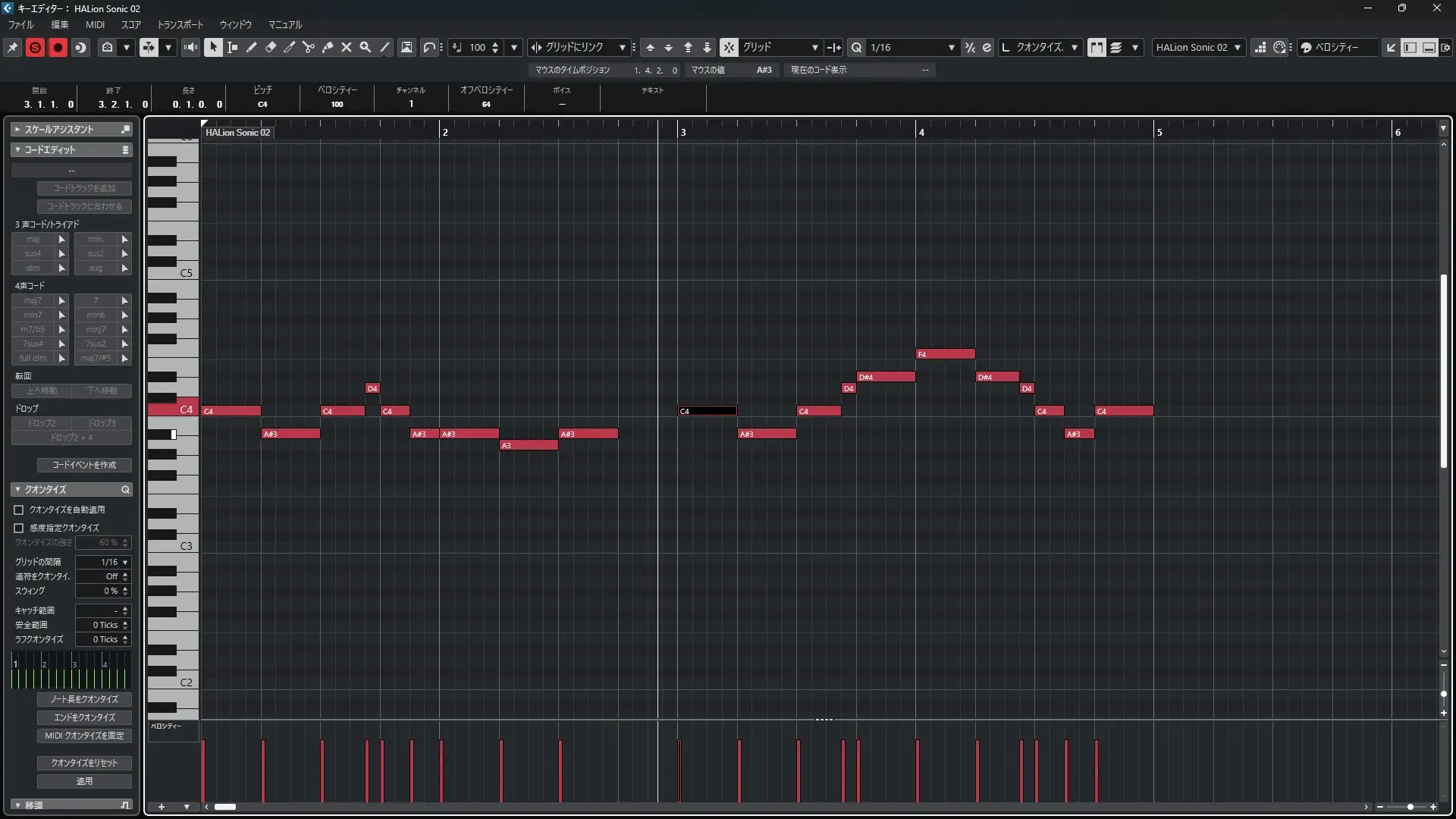Toggle the Solo Editor button
The image size is (1456, 819).
35,48
